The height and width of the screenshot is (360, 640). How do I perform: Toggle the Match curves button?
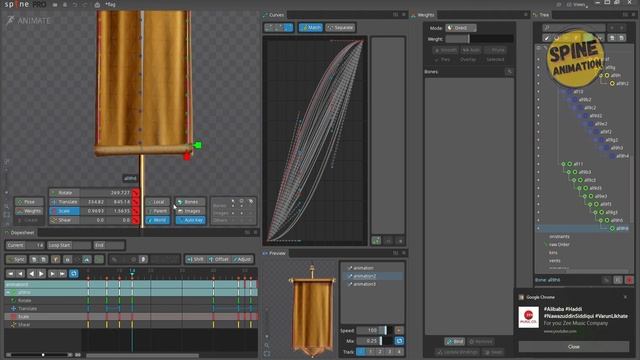pos(311,27)
